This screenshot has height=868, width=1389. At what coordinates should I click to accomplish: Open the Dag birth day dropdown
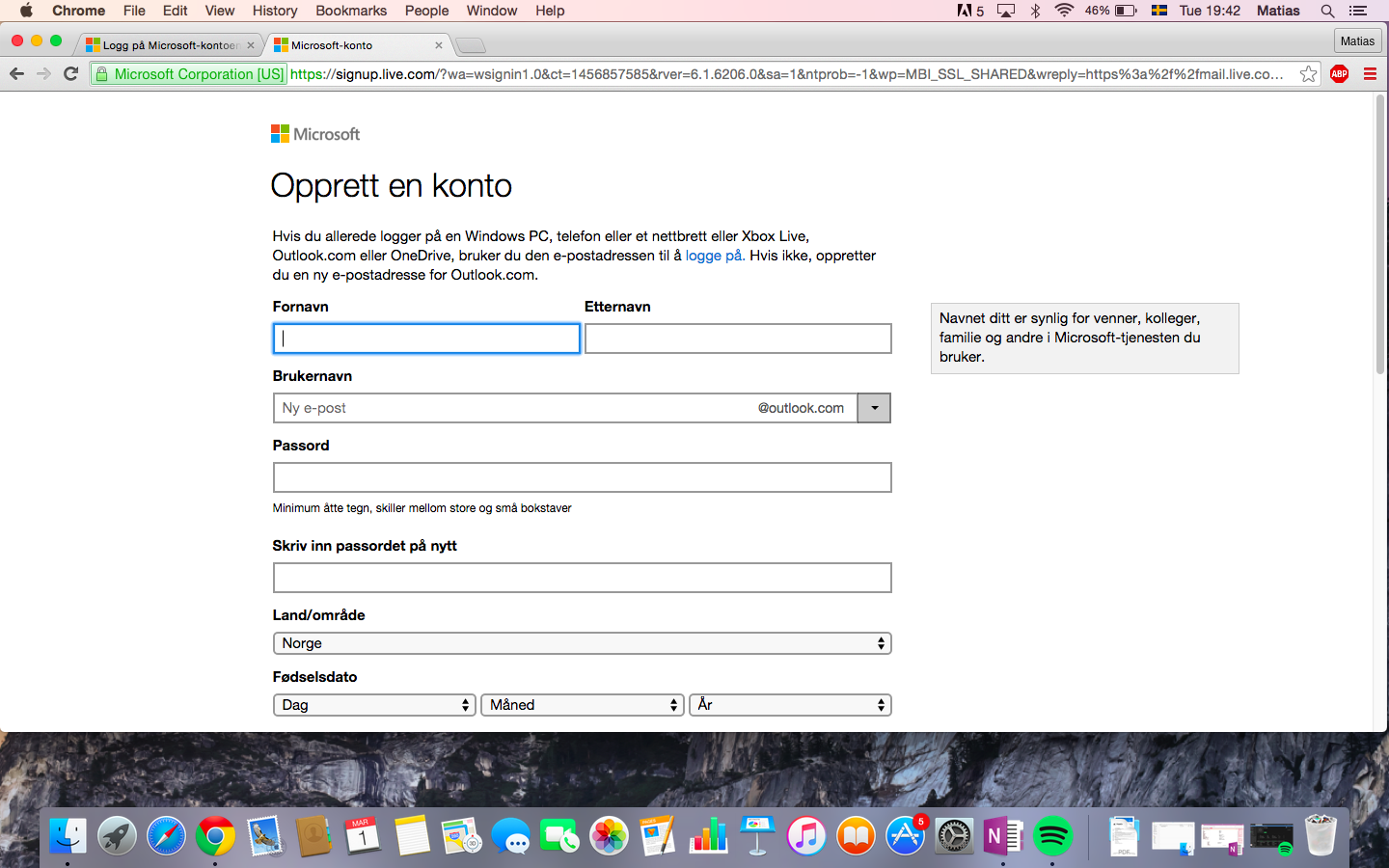[374, 705]
